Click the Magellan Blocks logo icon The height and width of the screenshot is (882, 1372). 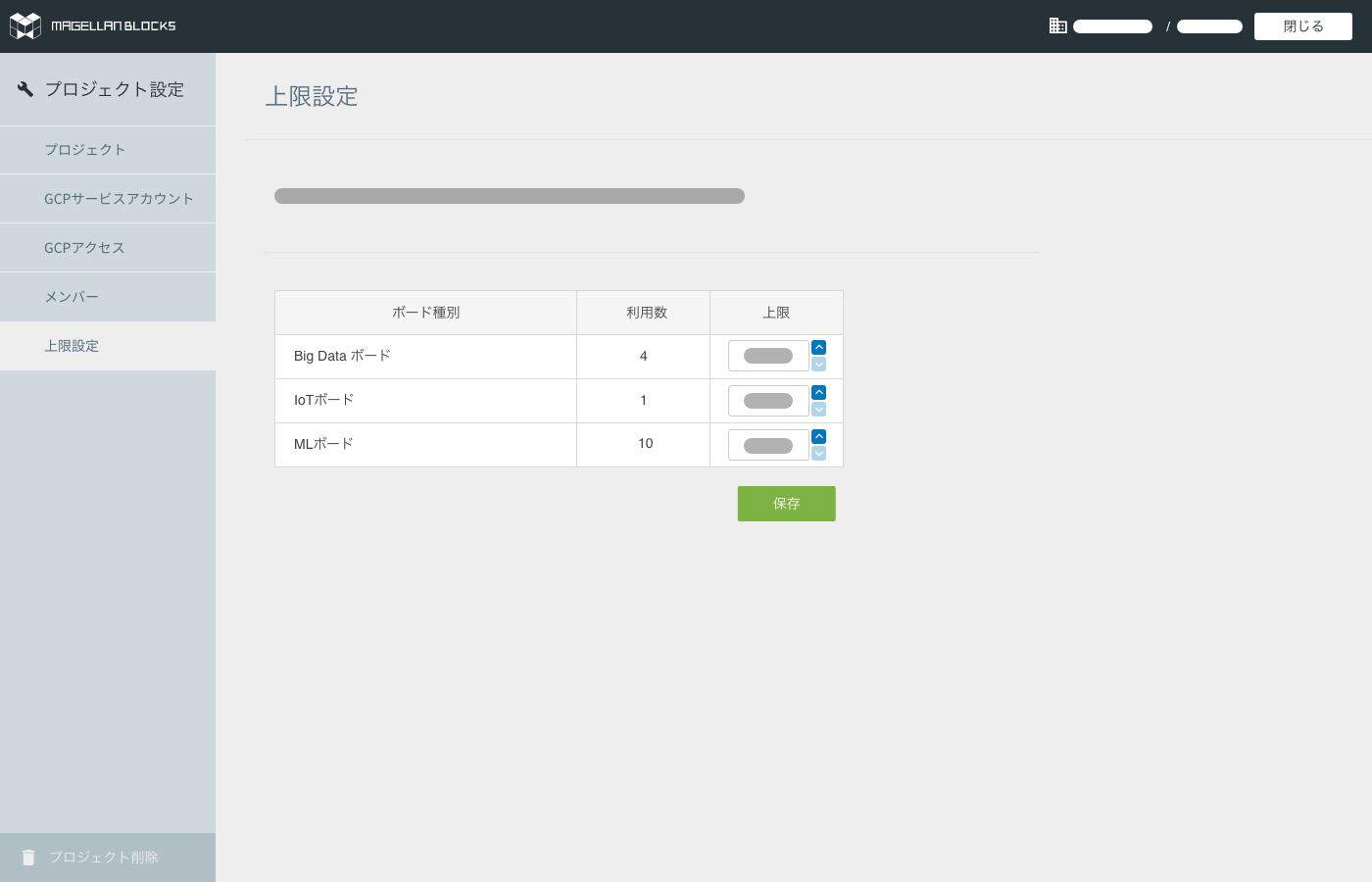24,25
